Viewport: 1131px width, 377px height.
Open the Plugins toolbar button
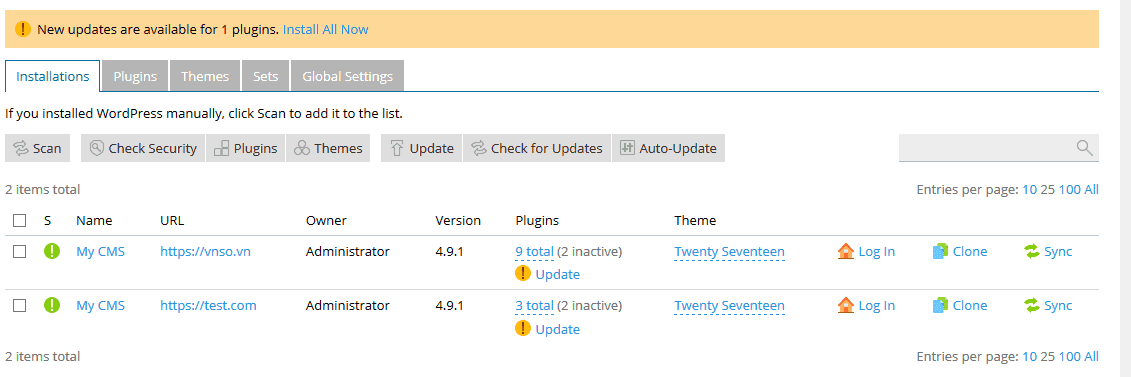click(245, 148)
